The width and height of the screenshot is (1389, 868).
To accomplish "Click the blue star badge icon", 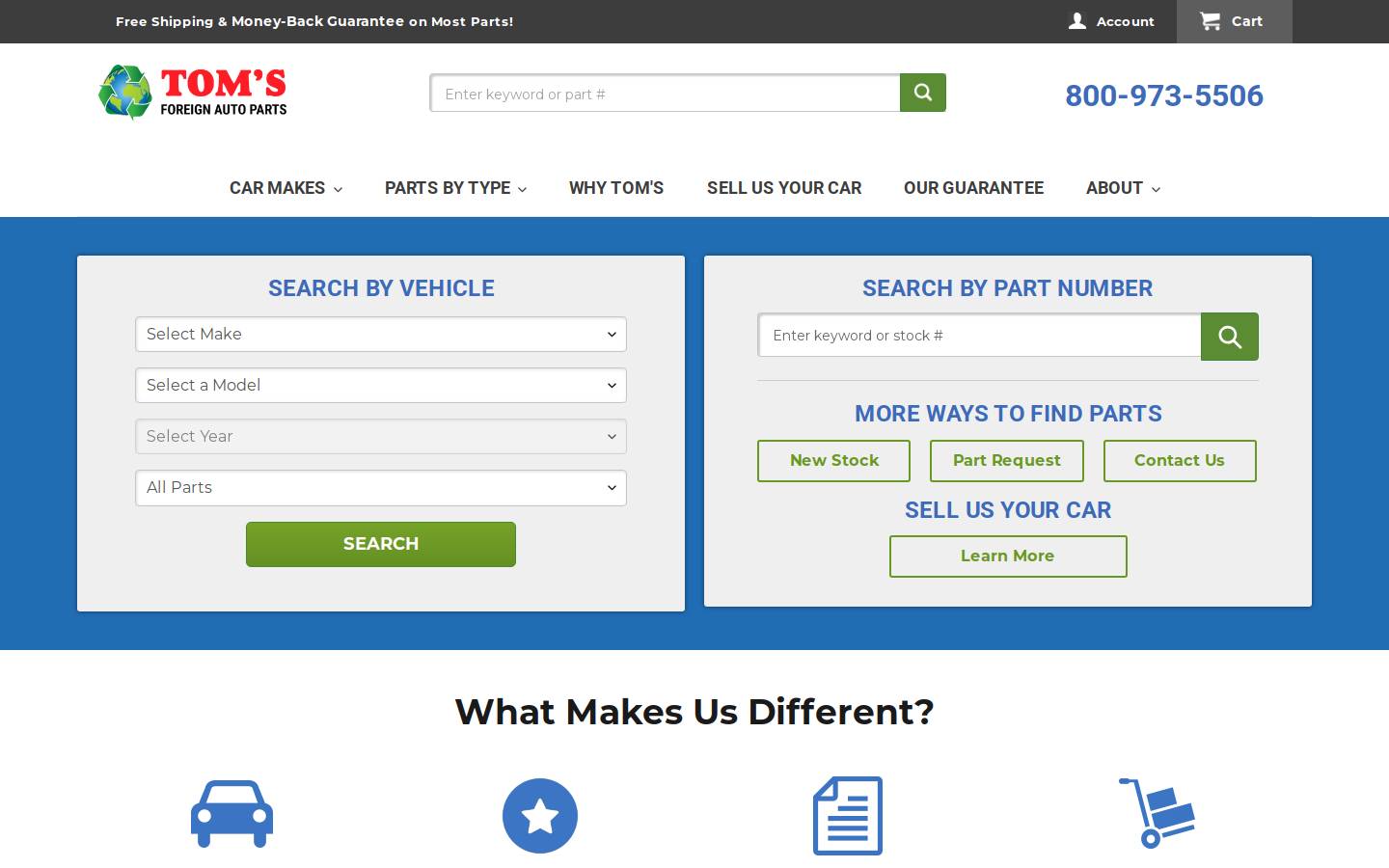I will pyautogui.click(x=540, y=816).
